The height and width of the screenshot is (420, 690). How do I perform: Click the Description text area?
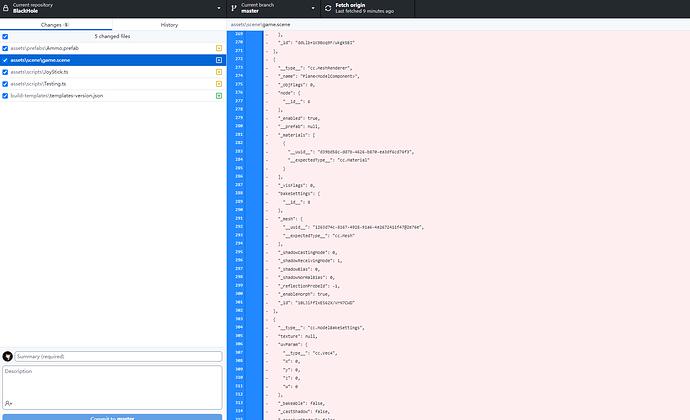tap(112, 387)
